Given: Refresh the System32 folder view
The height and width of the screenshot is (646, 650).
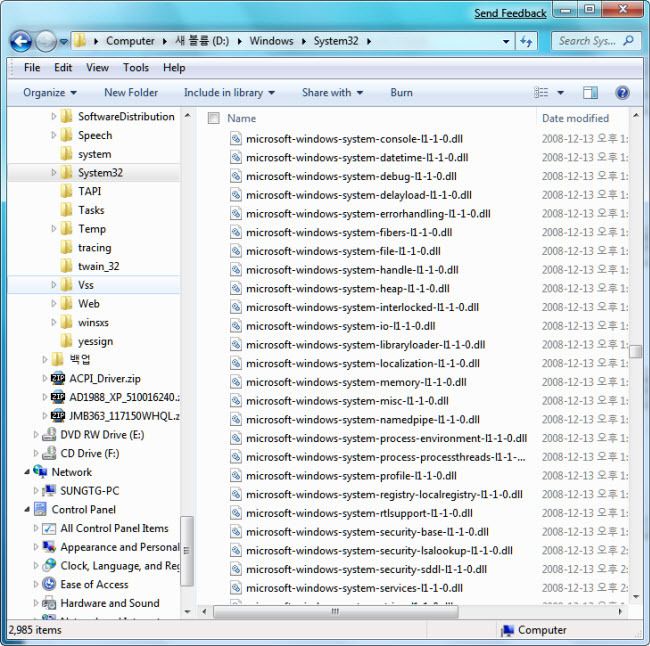Looking at the screenshot, I should 526,41.
